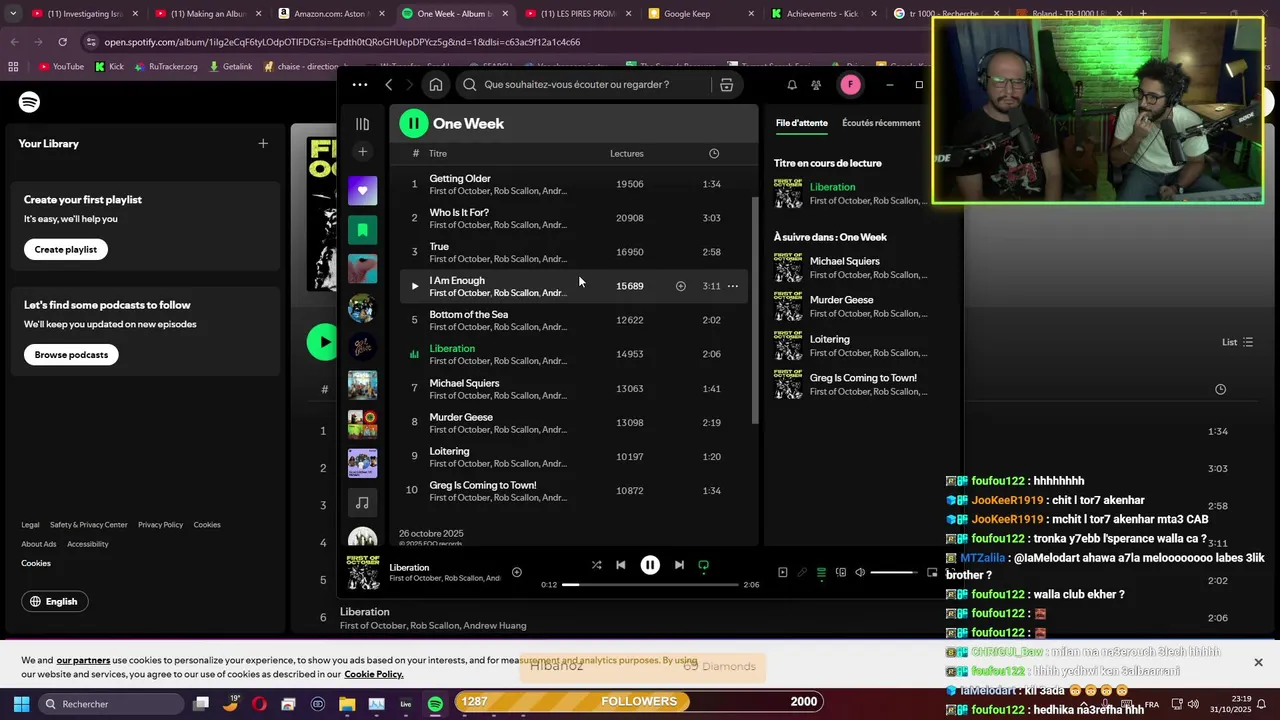This screenshot has width=1280, height=720.
Task: Close the cookie banner
Action: tap(1258, 662)
